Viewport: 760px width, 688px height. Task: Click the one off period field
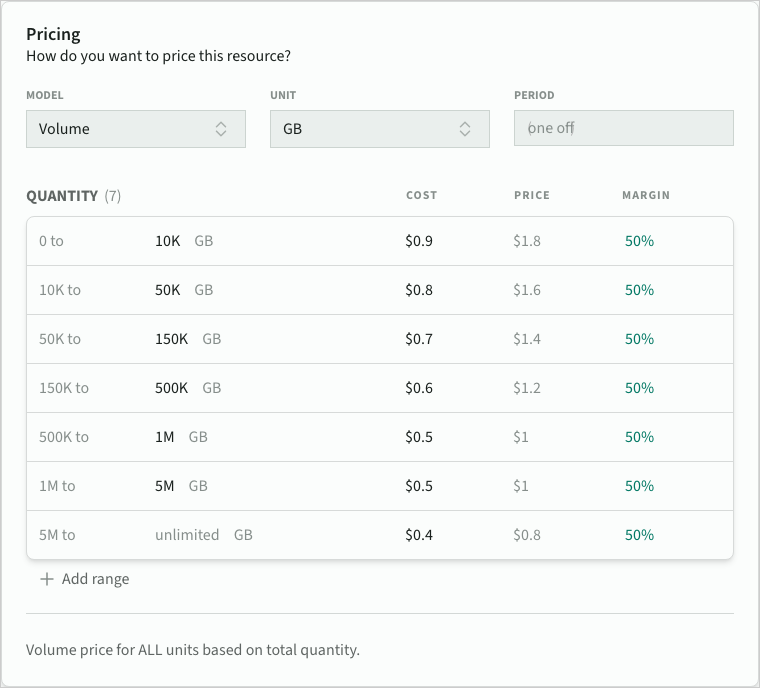pyautogui.click(x=623, y=128)
